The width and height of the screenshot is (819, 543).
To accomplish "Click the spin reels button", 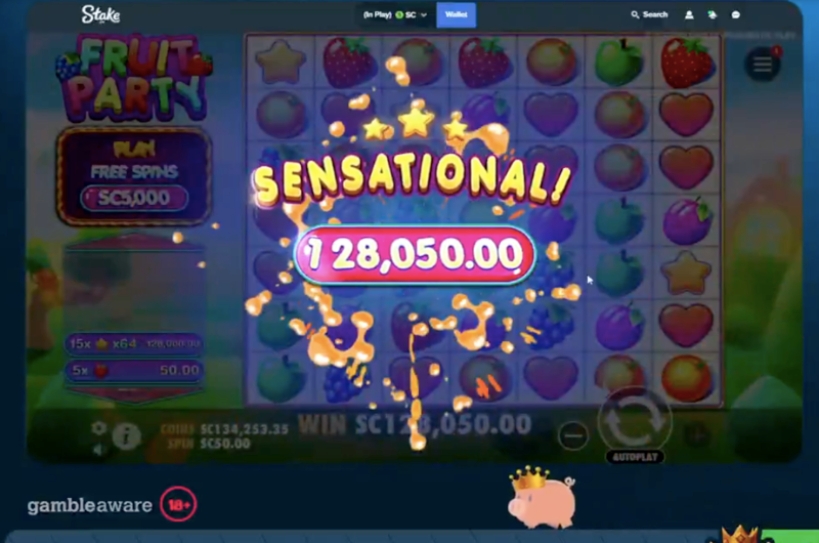I will coord(635,421).
